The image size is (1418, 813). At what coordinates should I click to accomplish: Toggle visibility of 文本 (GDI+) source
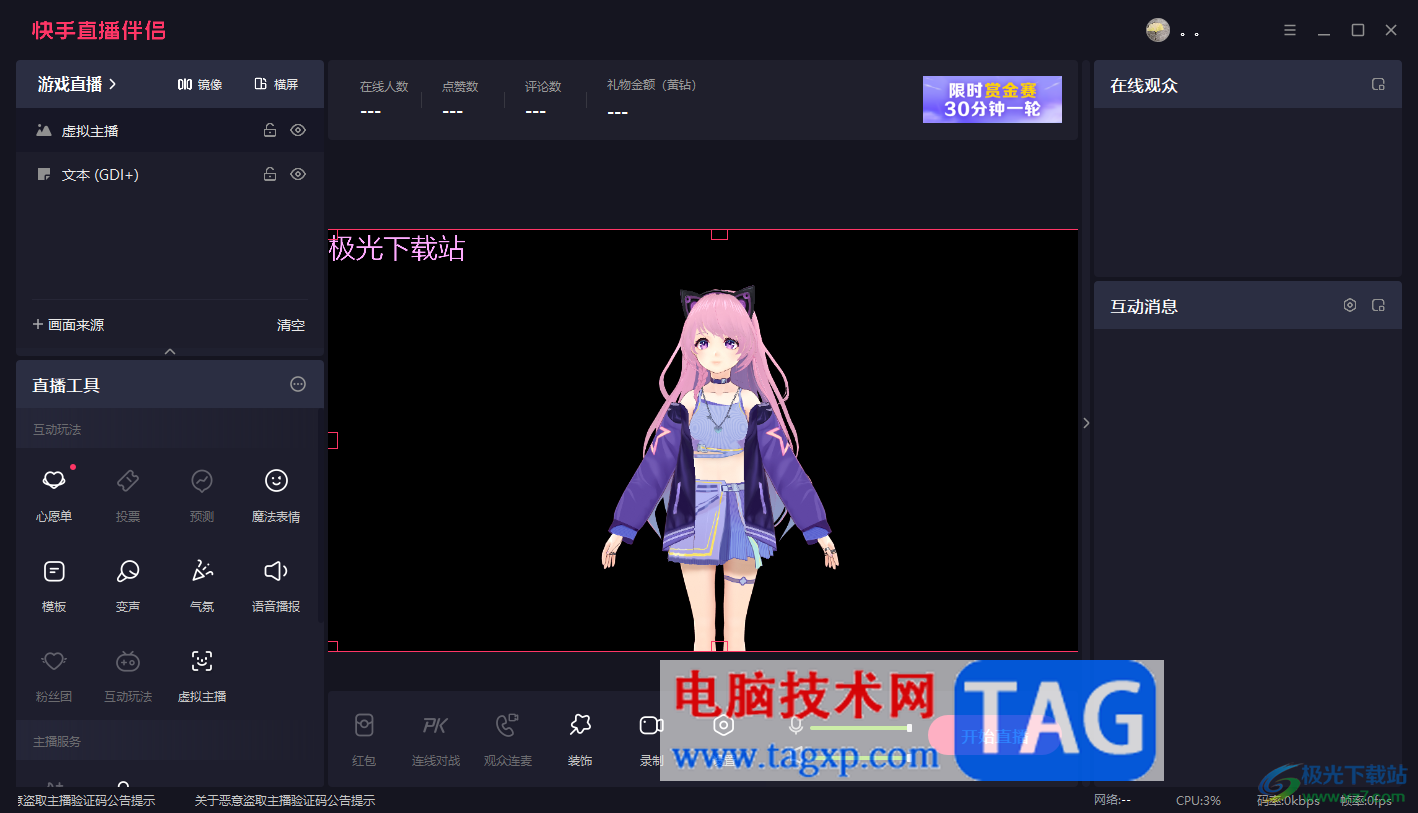click(x=298, y=174)
